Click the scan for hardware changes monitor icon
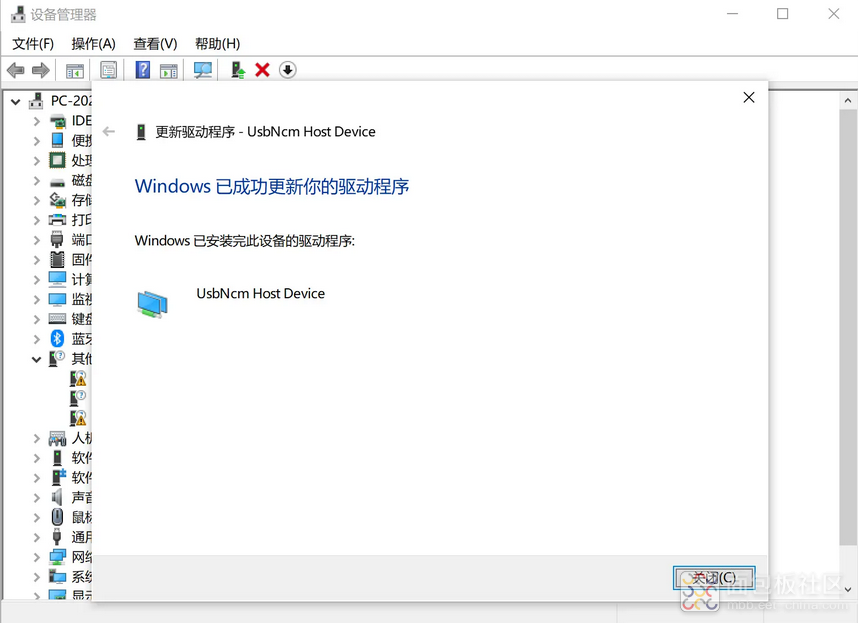 pyautogui.click(x=203, y=70)
